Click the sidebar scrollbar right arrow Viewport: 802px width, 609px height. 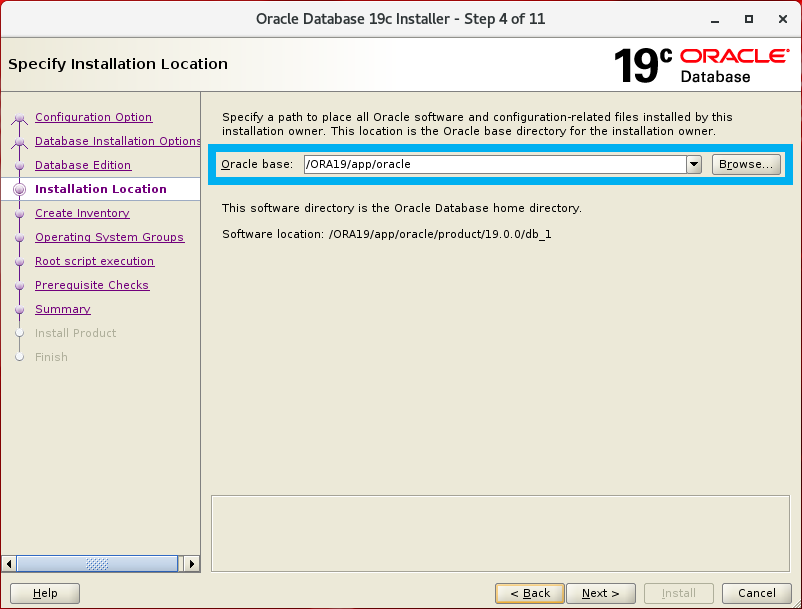tap(192, 564)
